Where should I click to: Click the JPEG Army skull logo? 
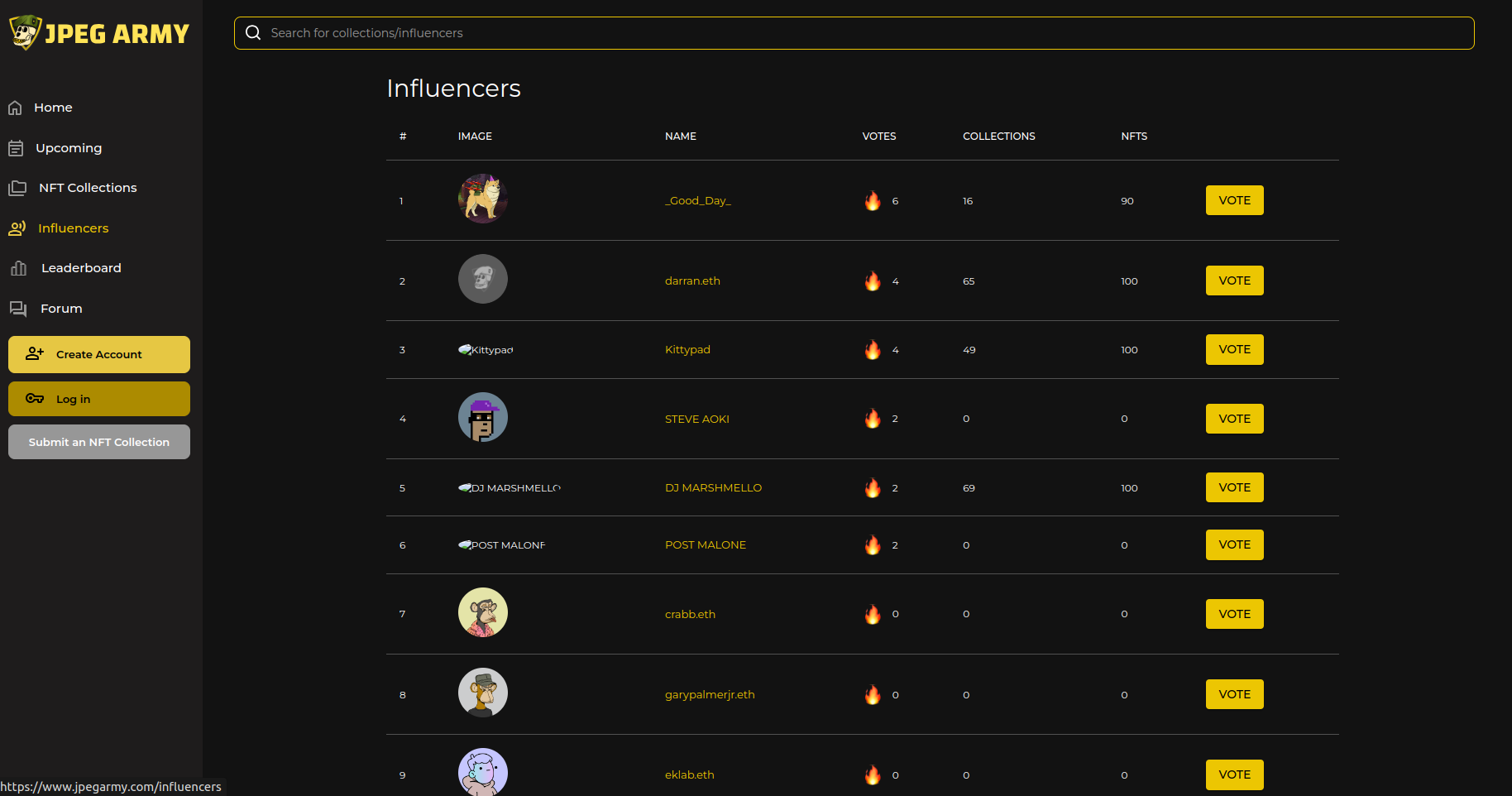[25, 32]
